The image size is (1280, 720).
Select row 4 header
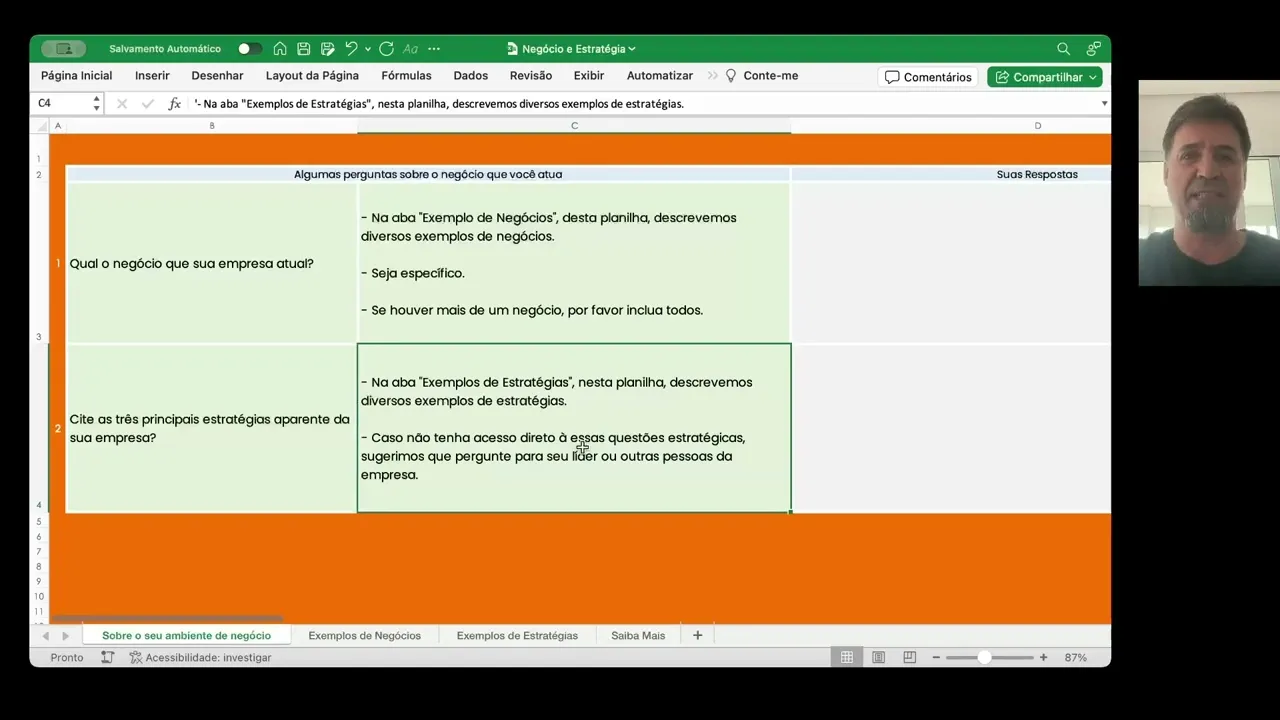click(39, 428)
